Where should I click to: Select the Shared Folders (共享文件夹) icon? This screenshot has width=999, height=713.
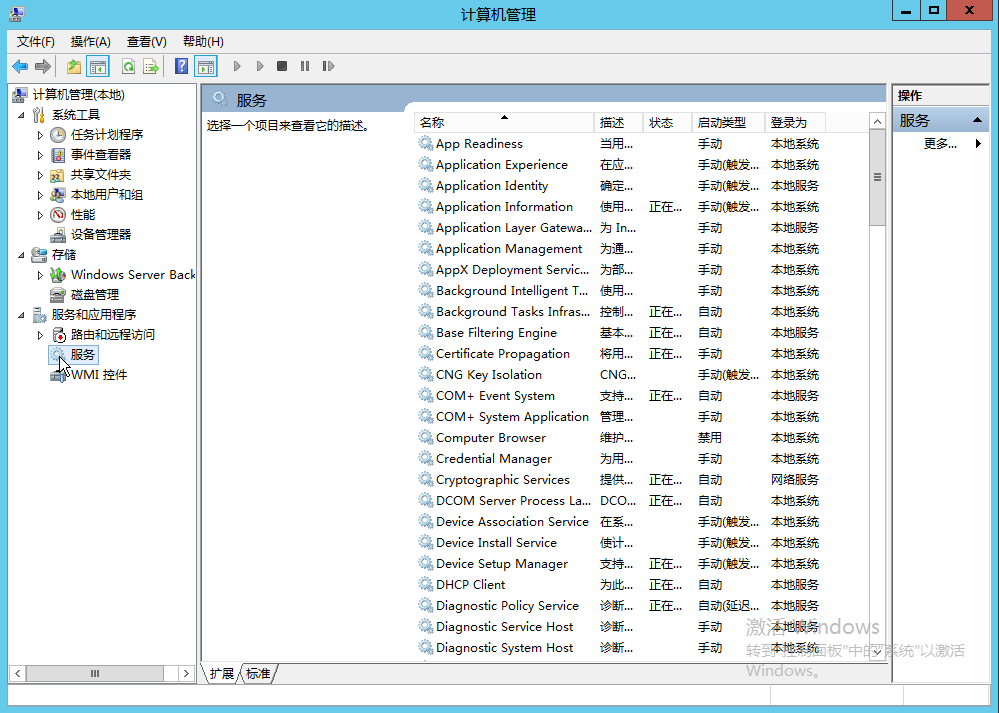tap(58, 175)
